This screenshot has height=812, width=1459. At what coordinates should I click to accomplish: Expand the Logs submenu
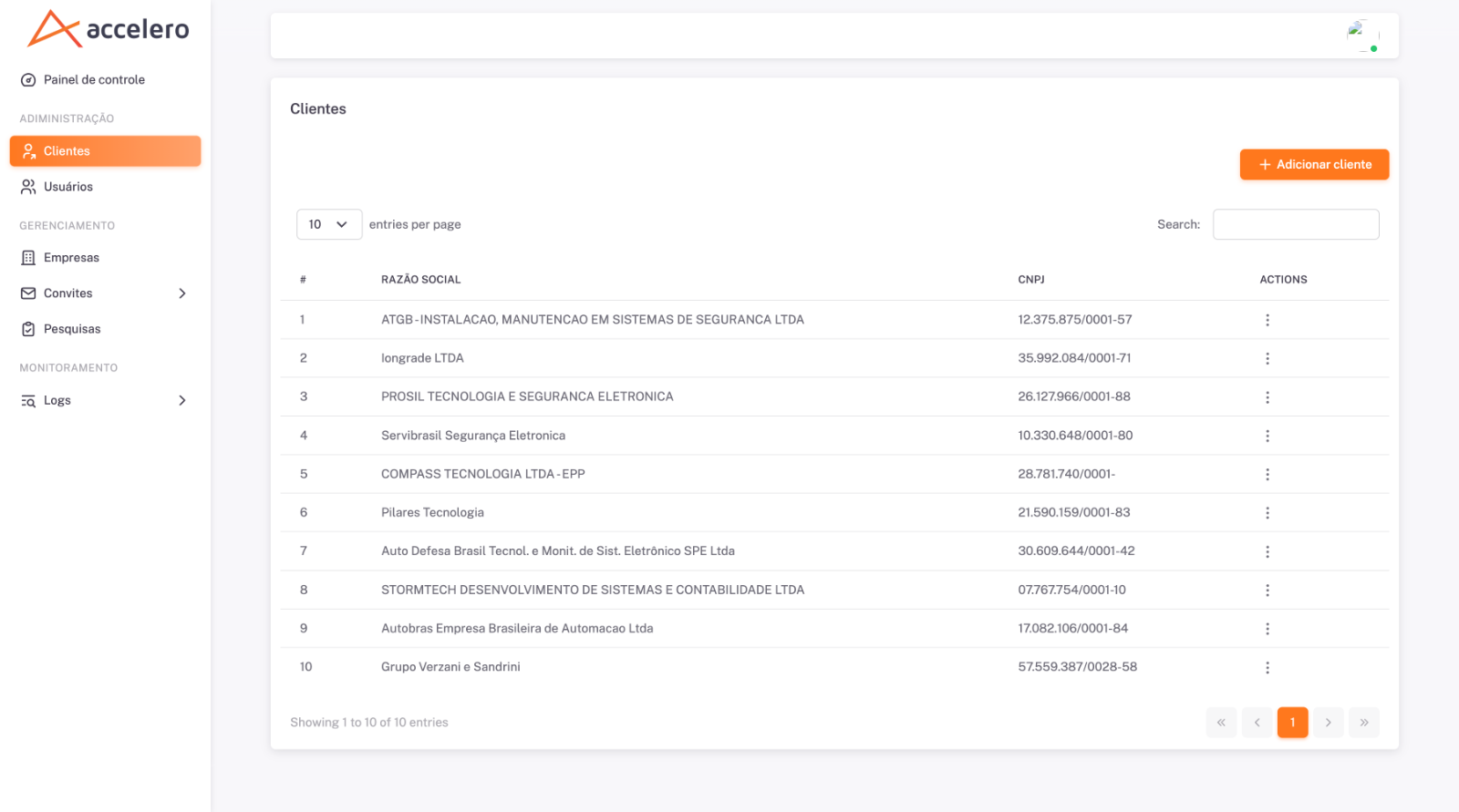(105, 400)
